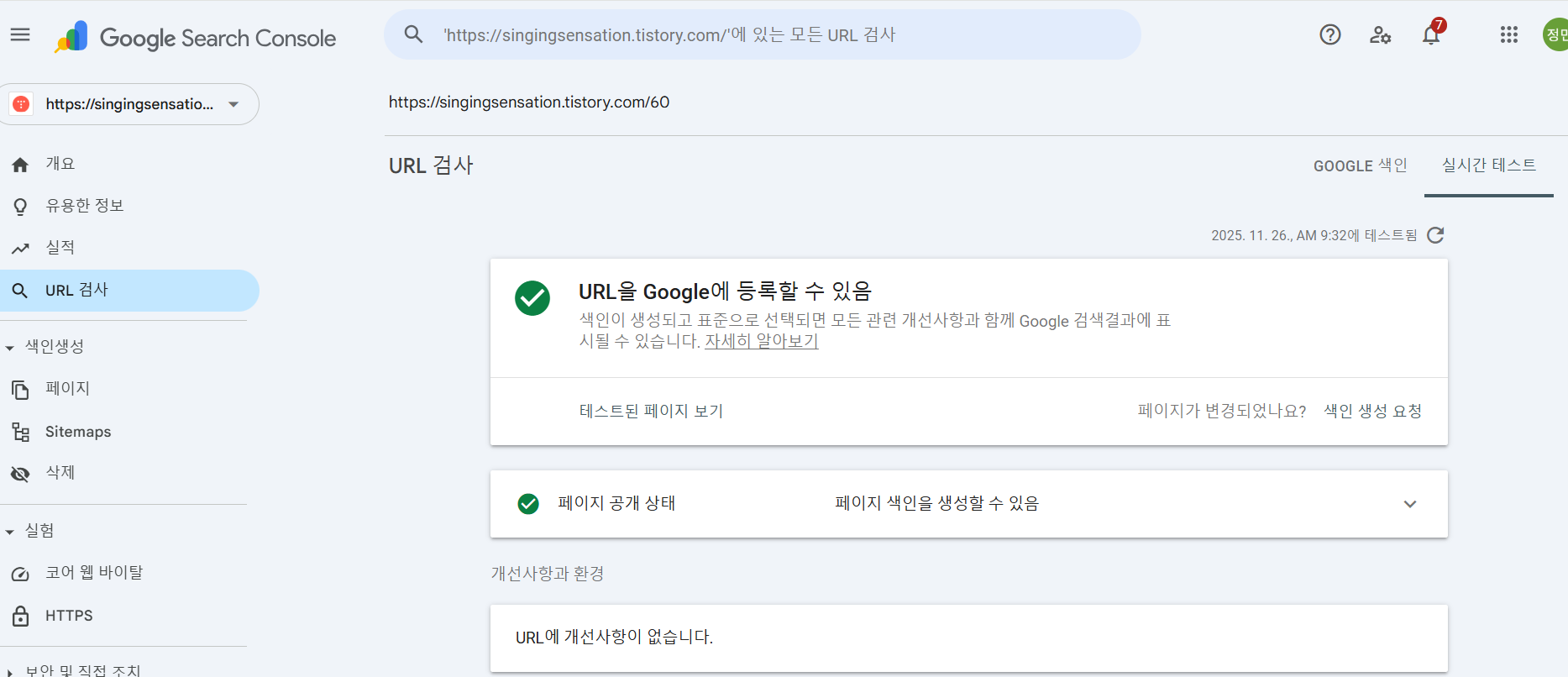
Task: Open the 페이지 indexing report
Action: (x=128, y=390)
